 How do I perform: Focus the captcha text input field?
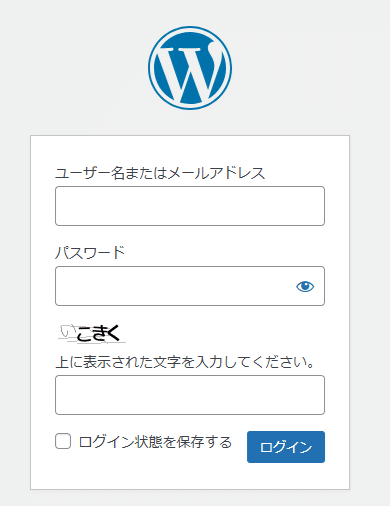[190, 395]
